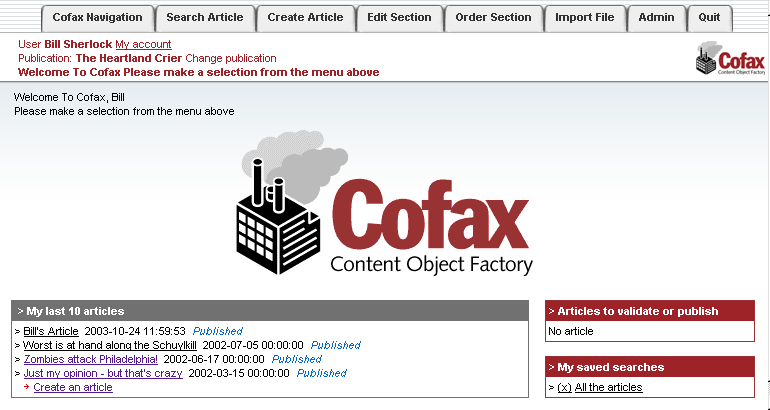Click date 2002-07-05 00:00:00
Viewport: 770px width, 410px height.
click(253, 345)
